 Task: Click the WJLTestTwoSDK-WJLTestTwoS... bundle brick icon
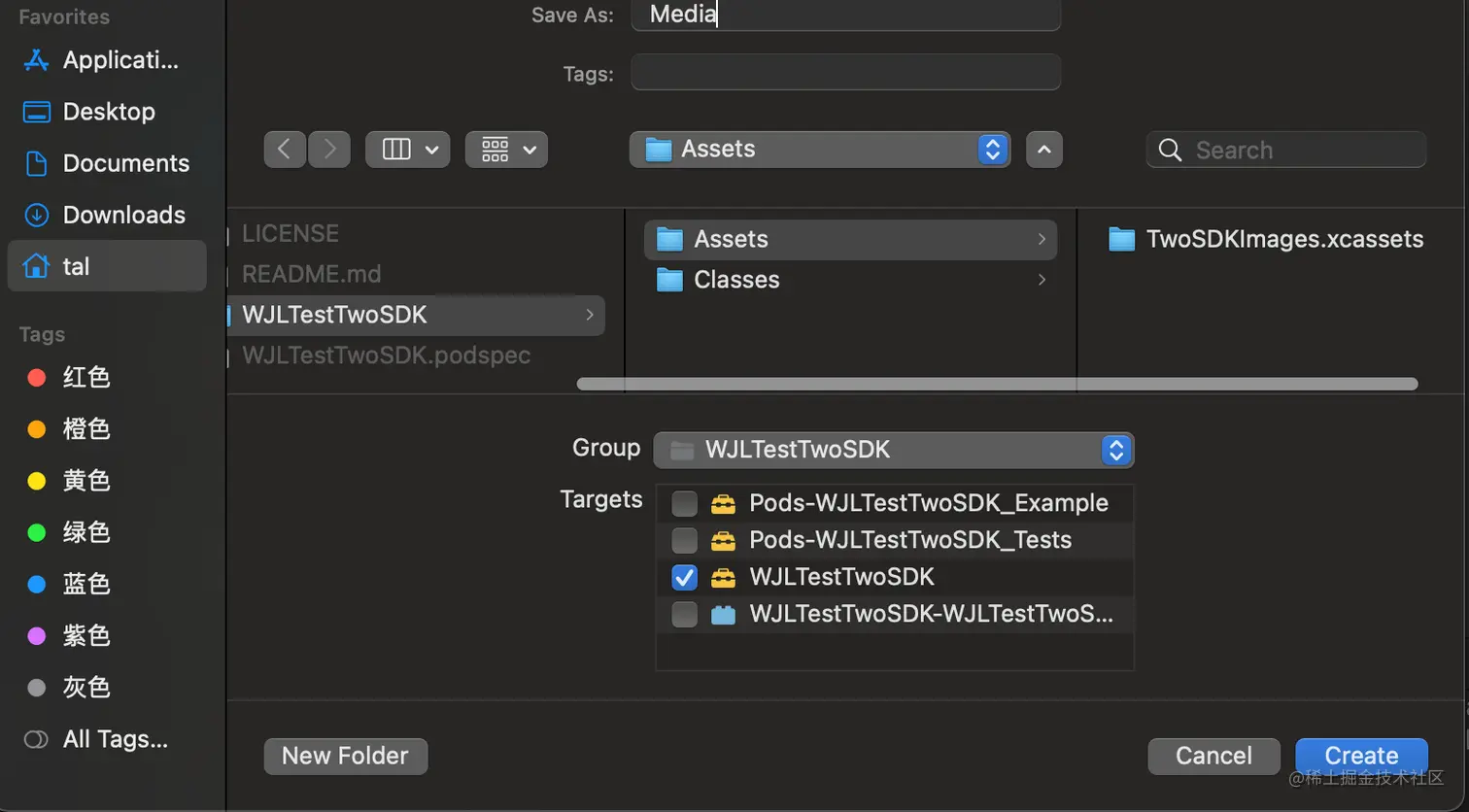click(723, 614)
